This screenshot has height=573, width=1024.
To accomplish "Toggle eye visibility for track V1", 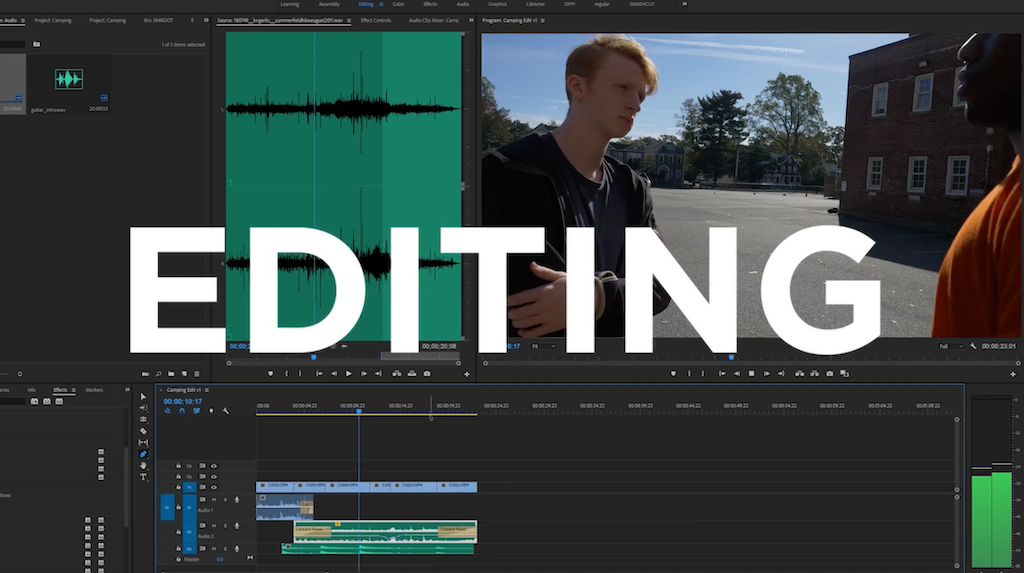I will click(x=213, y=488).
